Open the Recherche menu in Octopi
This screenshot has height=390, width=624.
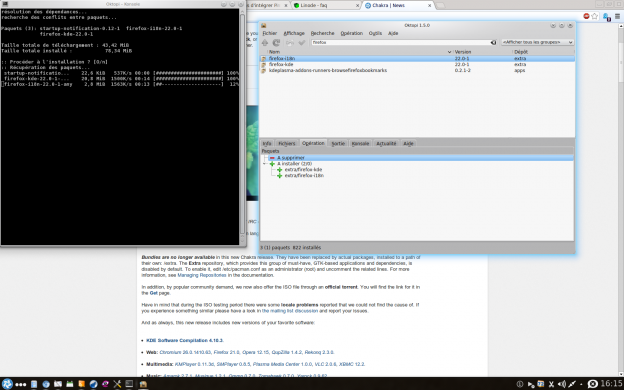[322, 33]
